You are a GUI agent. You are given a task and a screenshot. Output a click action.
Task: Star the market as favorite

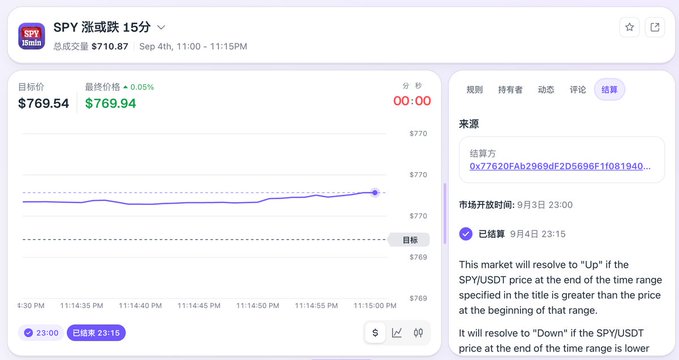click(x=629, y=27)
